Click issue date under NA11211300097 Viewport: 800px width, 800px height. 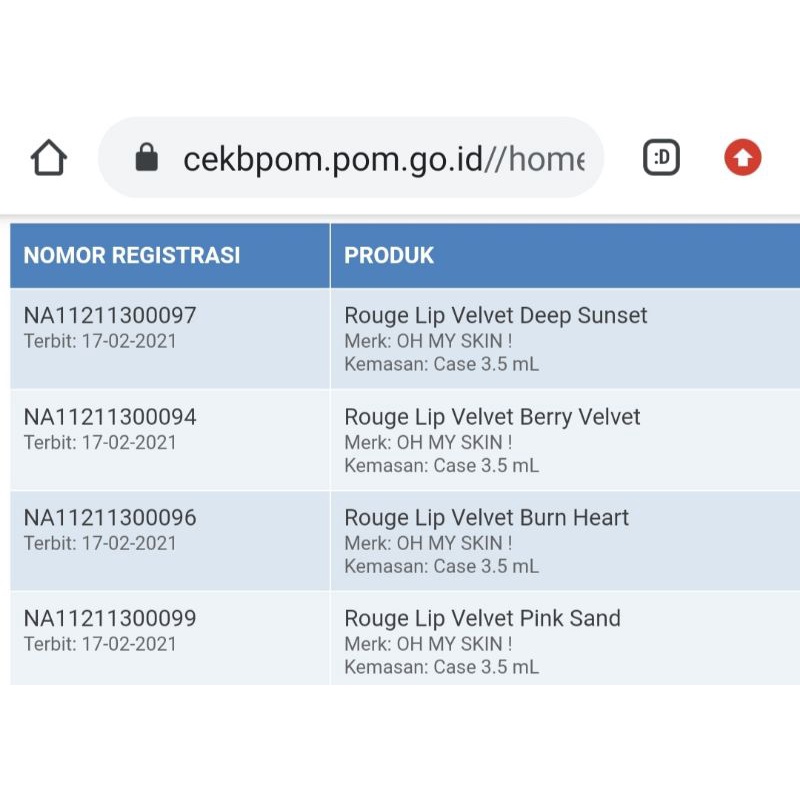point(100,341)
